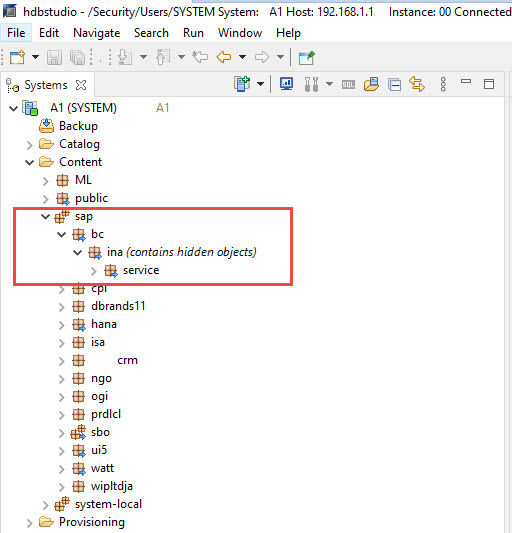Viewport: 512px width, 533px height.
Task: Click the Pin Editor toolbar icon
Action: point(306,57)
